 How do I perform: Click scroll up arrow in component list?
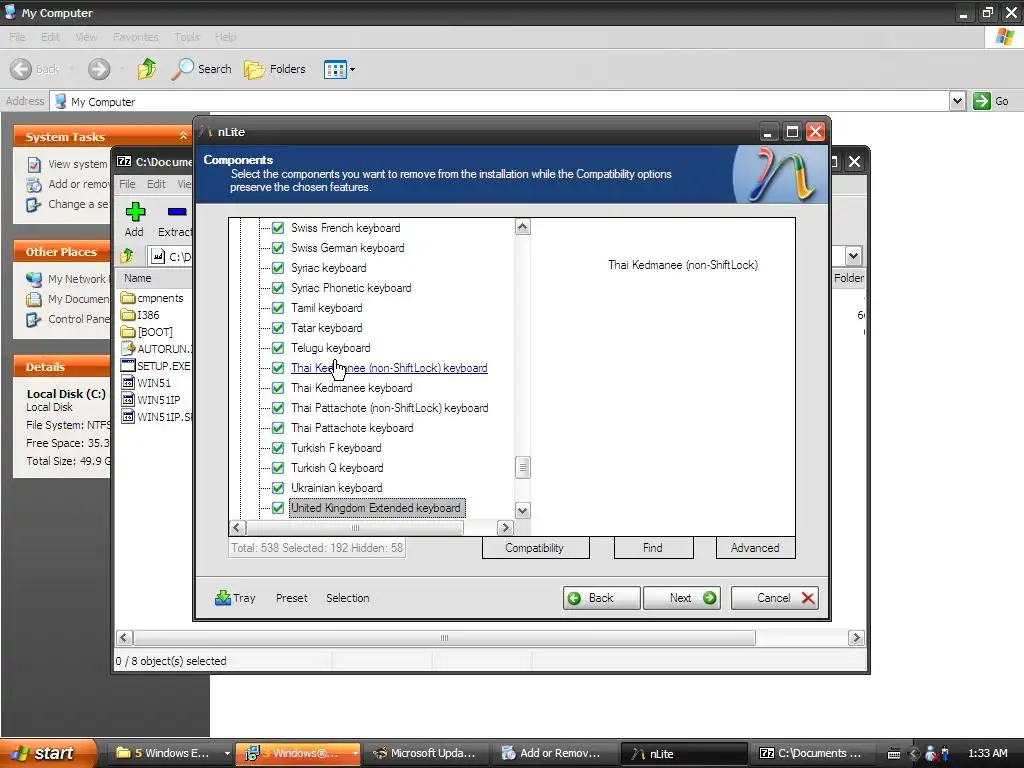[x=522, y=227]
